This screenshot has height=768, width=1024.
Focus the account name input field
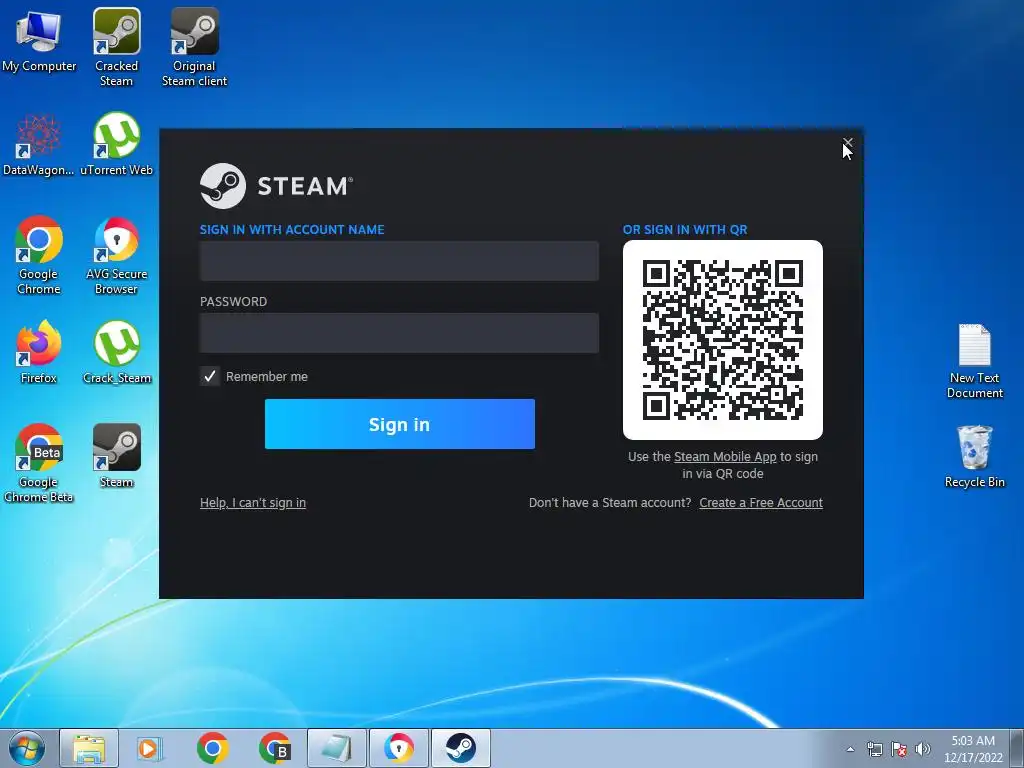click(x=399, y=261)
